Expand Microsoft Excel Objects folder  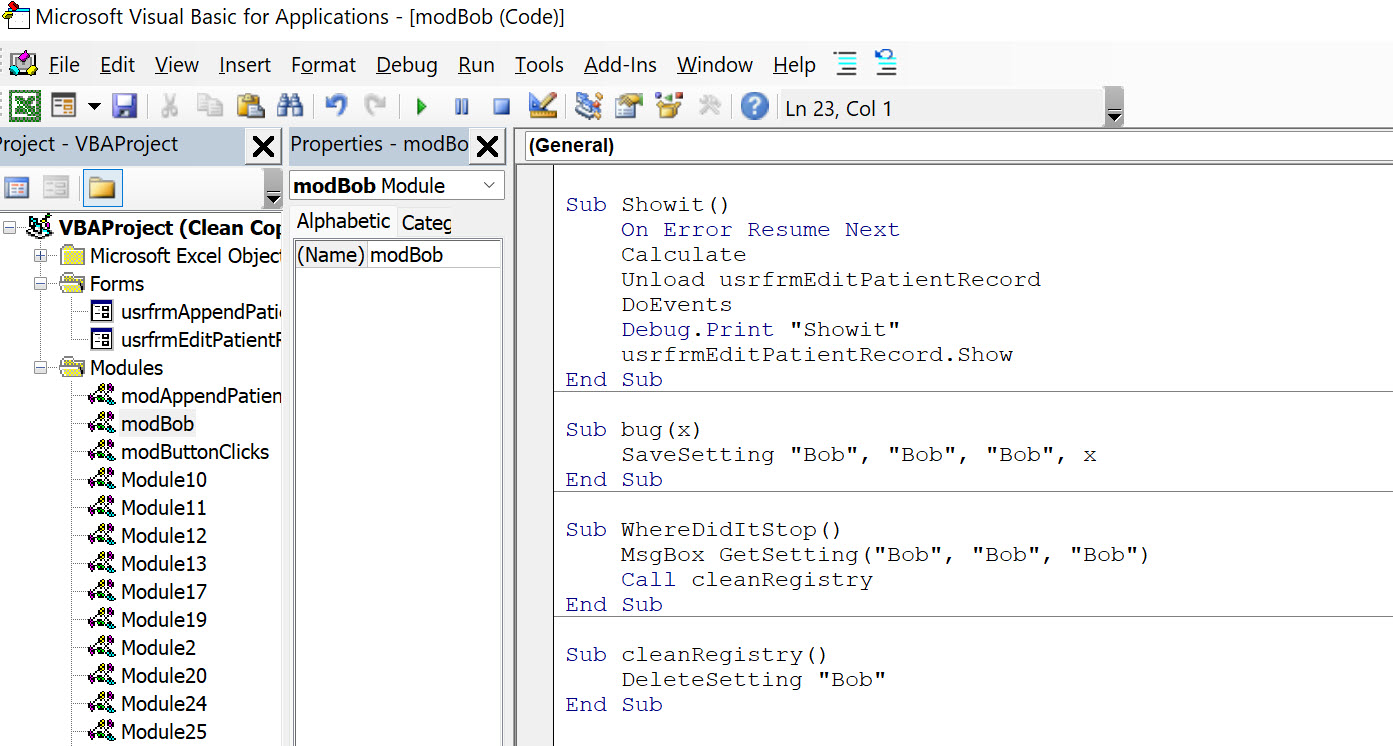point(40,256)
